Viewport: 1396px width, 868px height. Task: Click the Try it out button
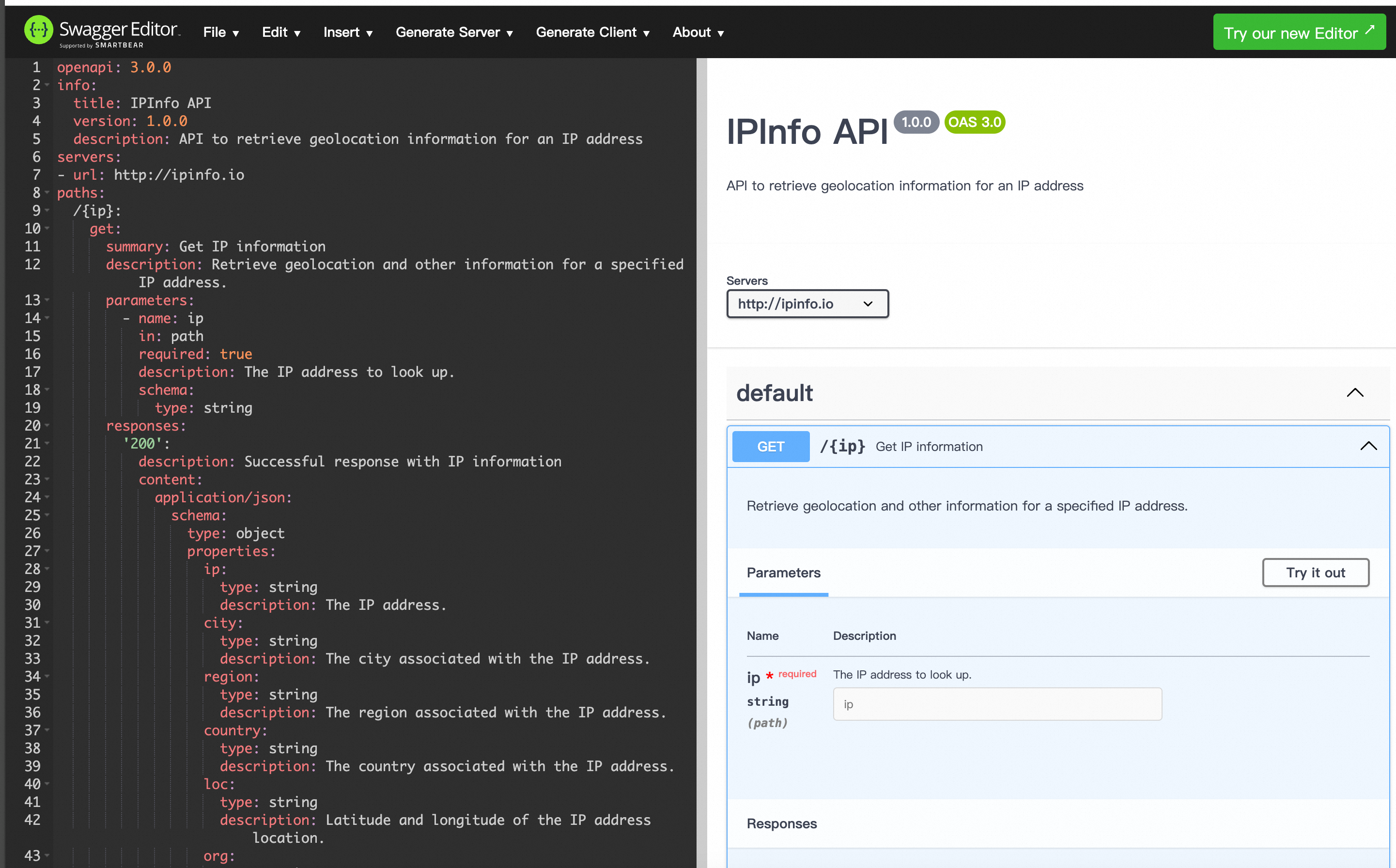point(1315,573)
